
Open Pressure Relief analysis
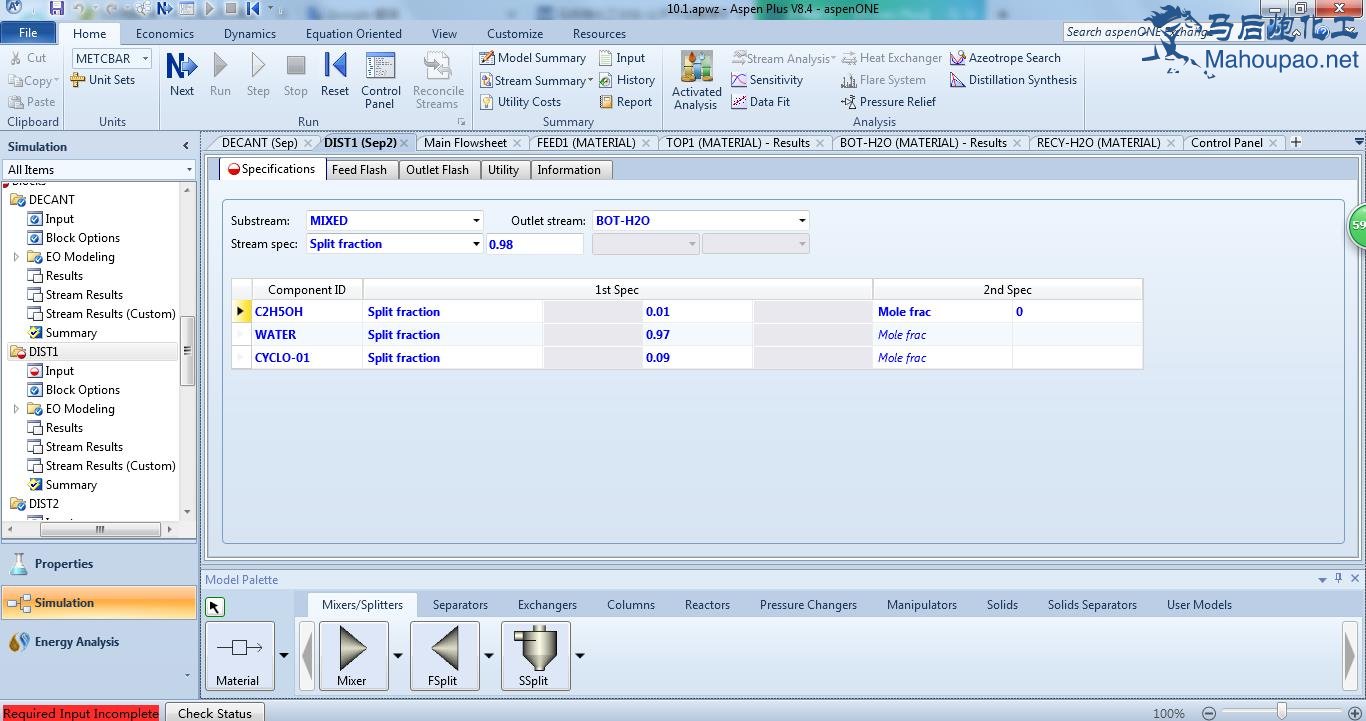click(888, 102)
